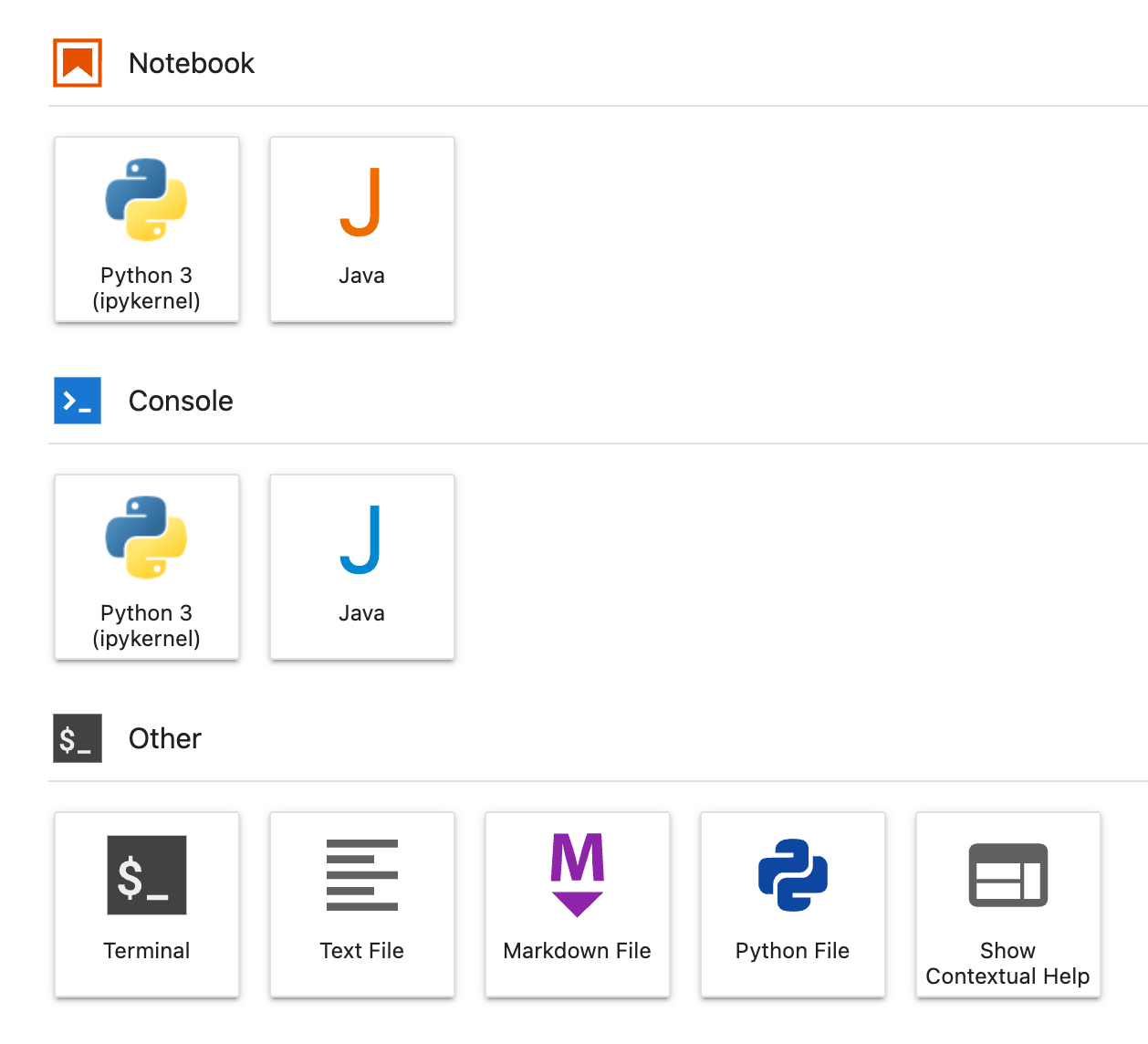Select the 'Python 3 (ipykernel)' Console label
The width and height of the screenshot is (1148, 1044).
coord(146,626)
